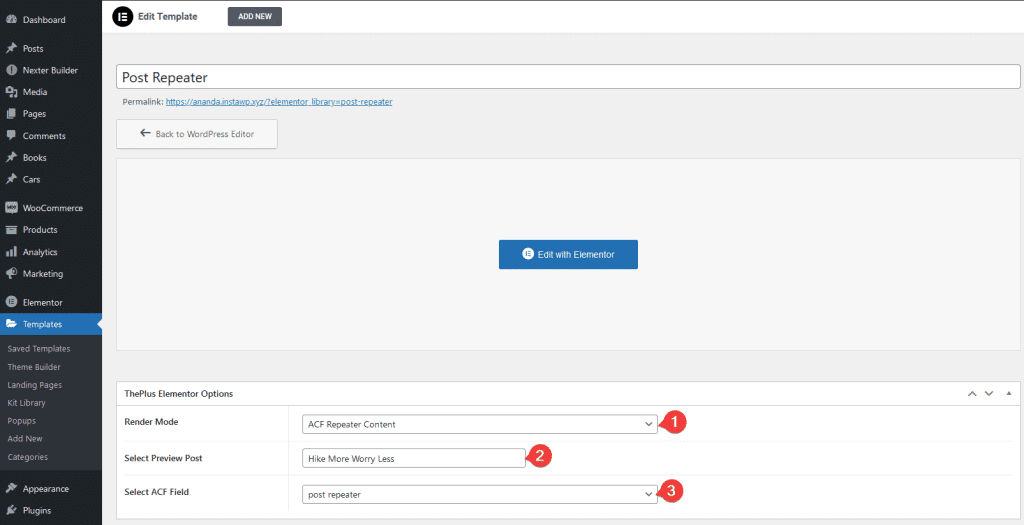1024x525 pixels.
Task: Open Theme Builder submenu item
Action: 34,367
